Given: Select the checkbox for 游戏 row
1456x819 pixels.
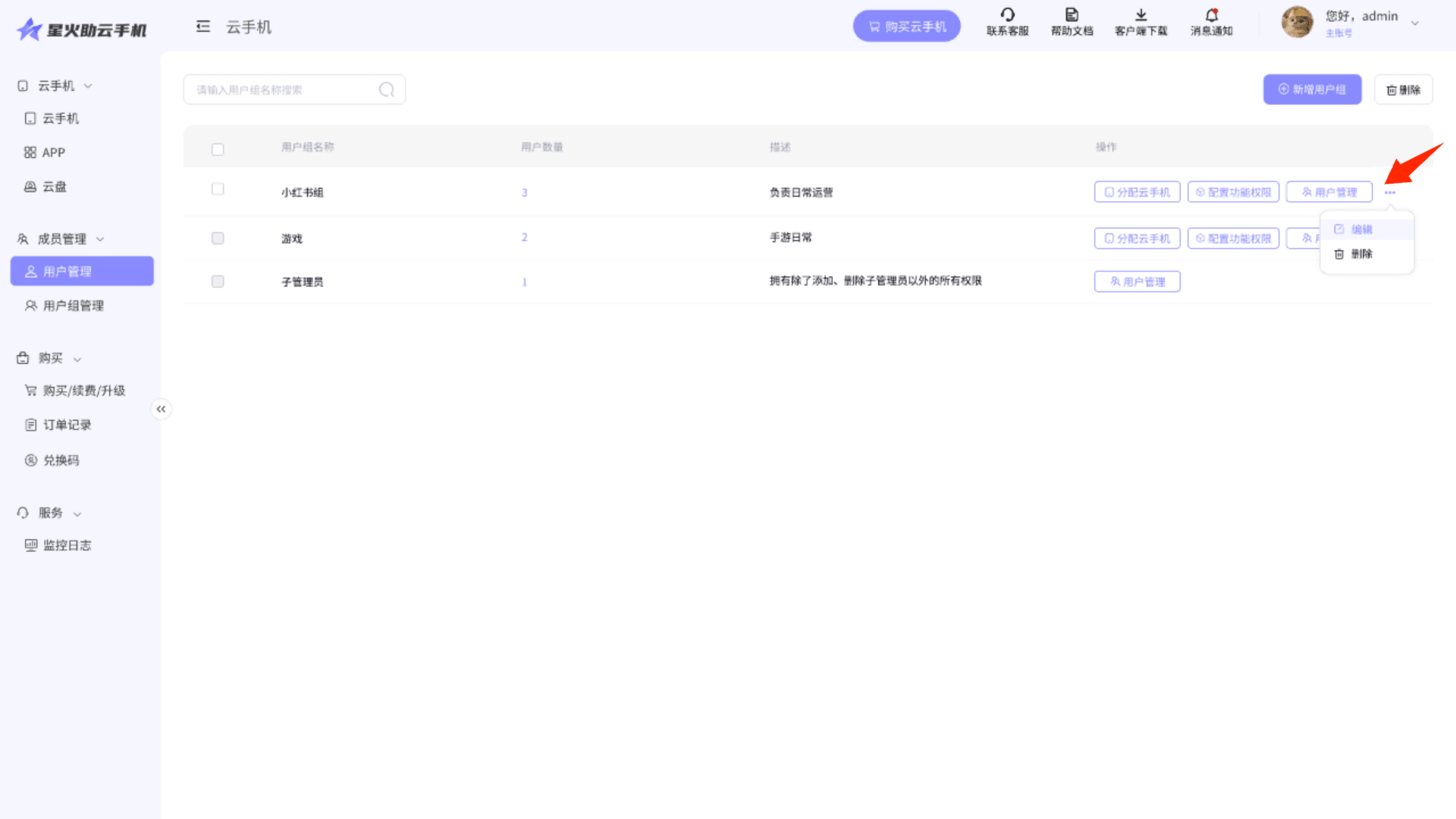Looking at the screenshot, I should [x=218, y=238].
